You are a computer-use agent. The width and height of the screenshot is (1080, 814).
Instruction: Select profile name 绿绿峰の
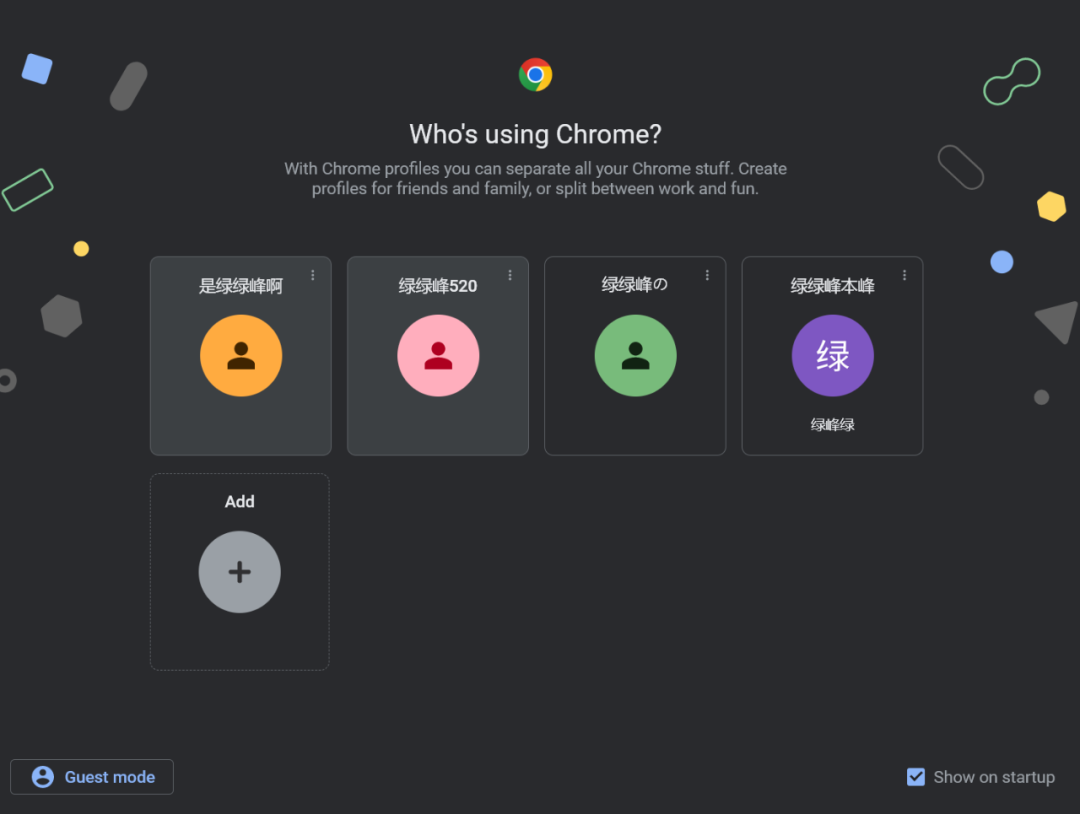(634, 285)
